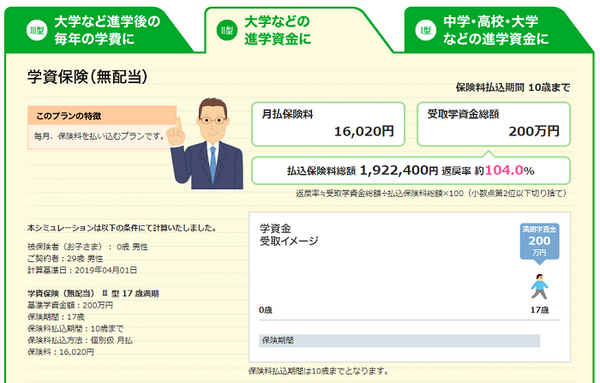This screenshot has height=383, width=600.
Task: Click the II型 circle badge icon
Action: [227, 30]
